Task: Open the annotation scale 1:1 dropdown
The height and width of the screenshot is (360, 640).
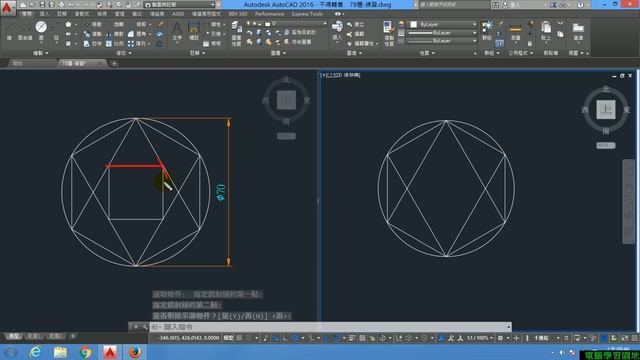Action: pos(480,338)
